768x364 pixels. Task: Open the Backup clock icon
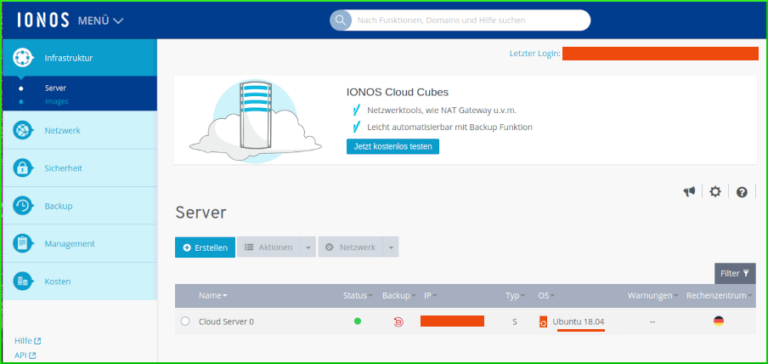[23, 206]
